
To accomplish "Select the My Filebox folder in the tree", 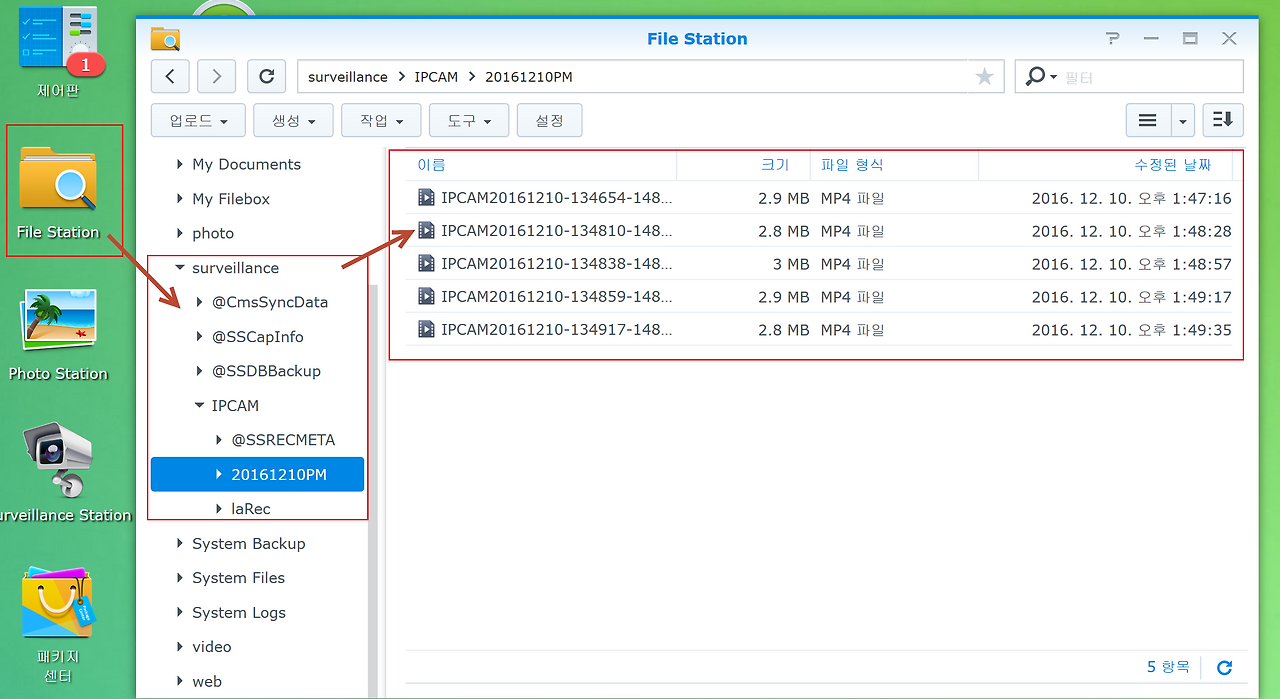I will [231, 199].
